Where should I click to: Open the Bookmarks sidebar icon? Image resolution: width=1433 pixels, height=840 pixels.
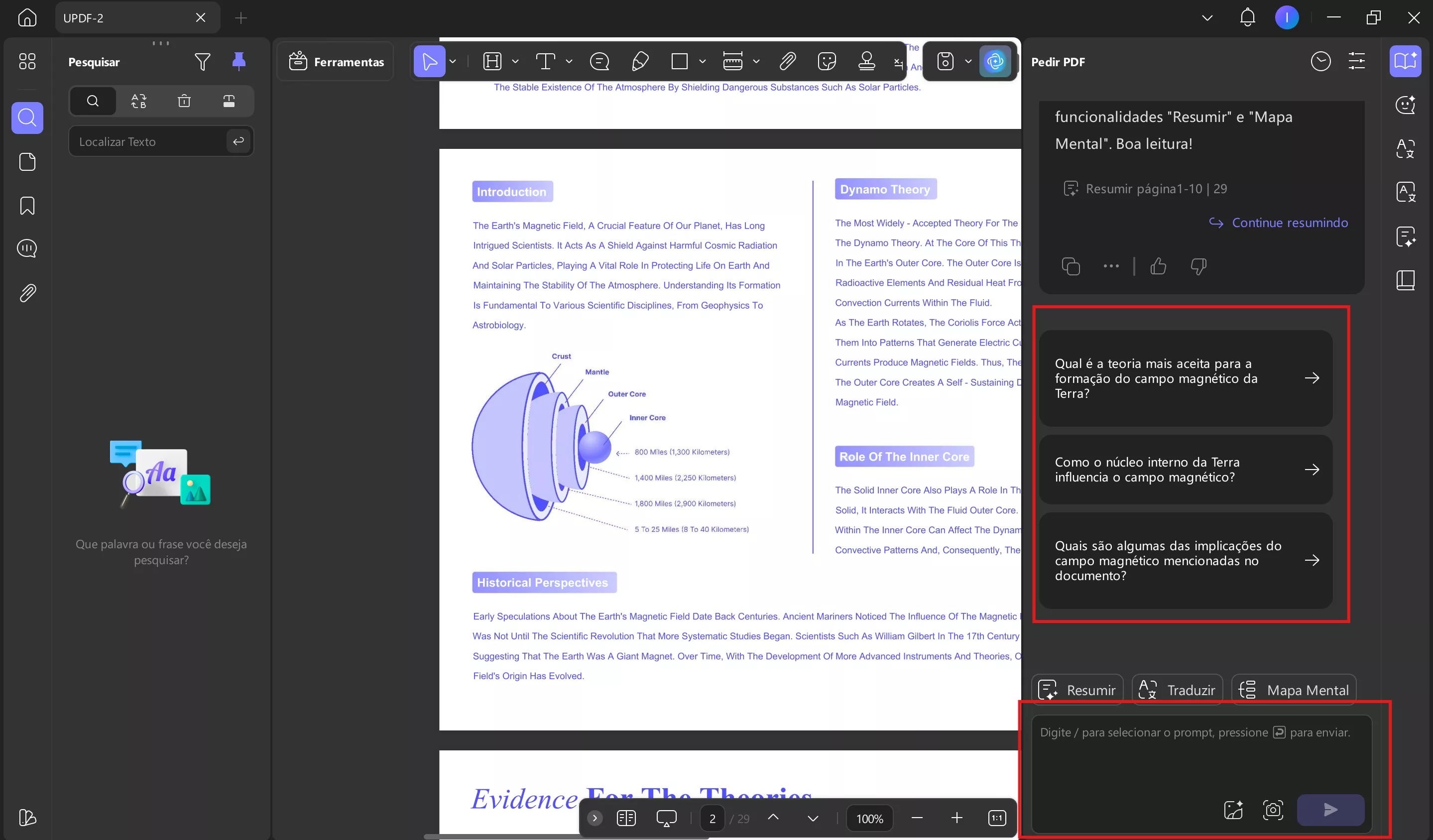click(x=27, y=206)
